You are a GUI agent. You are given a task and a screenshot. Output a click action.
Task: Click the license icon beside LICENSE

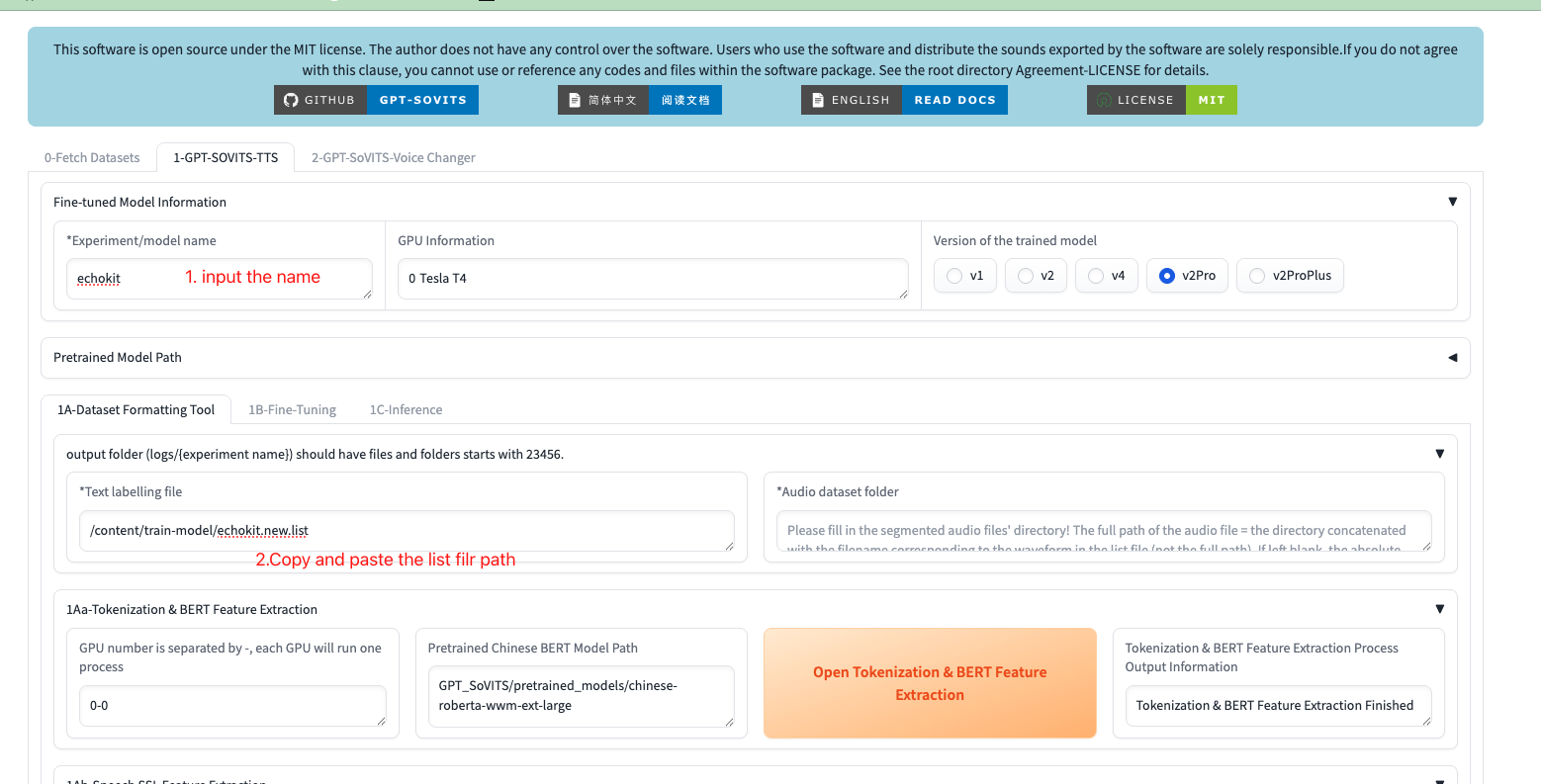click(x=1104, y=100)
